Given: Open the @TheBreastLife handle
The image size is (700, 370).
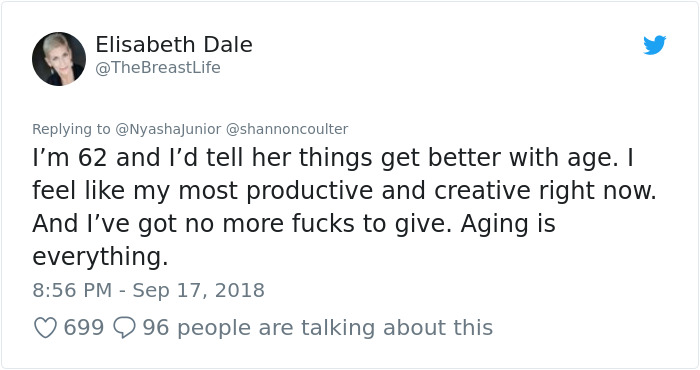Looking at the screenshot, I should tap(158, 67).
